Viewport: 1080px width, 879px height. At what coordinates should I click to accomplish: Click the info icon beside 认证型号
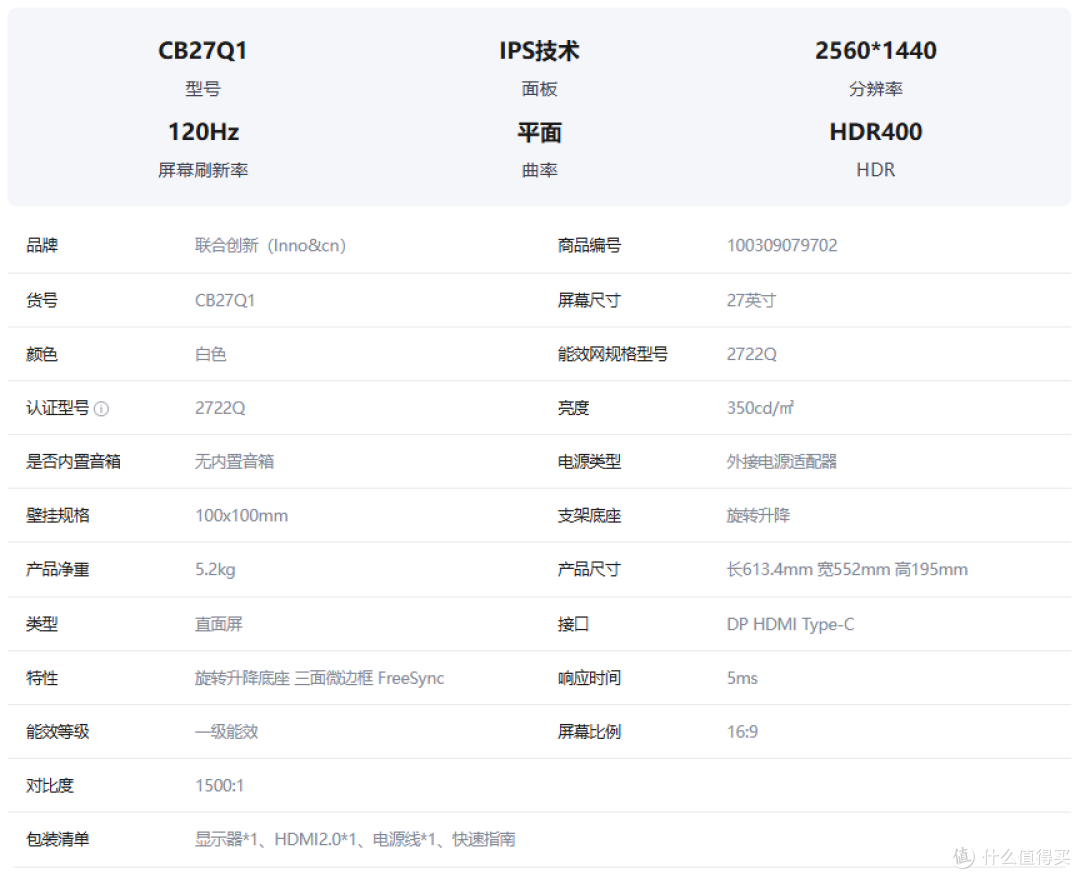[x=101, y=409]
